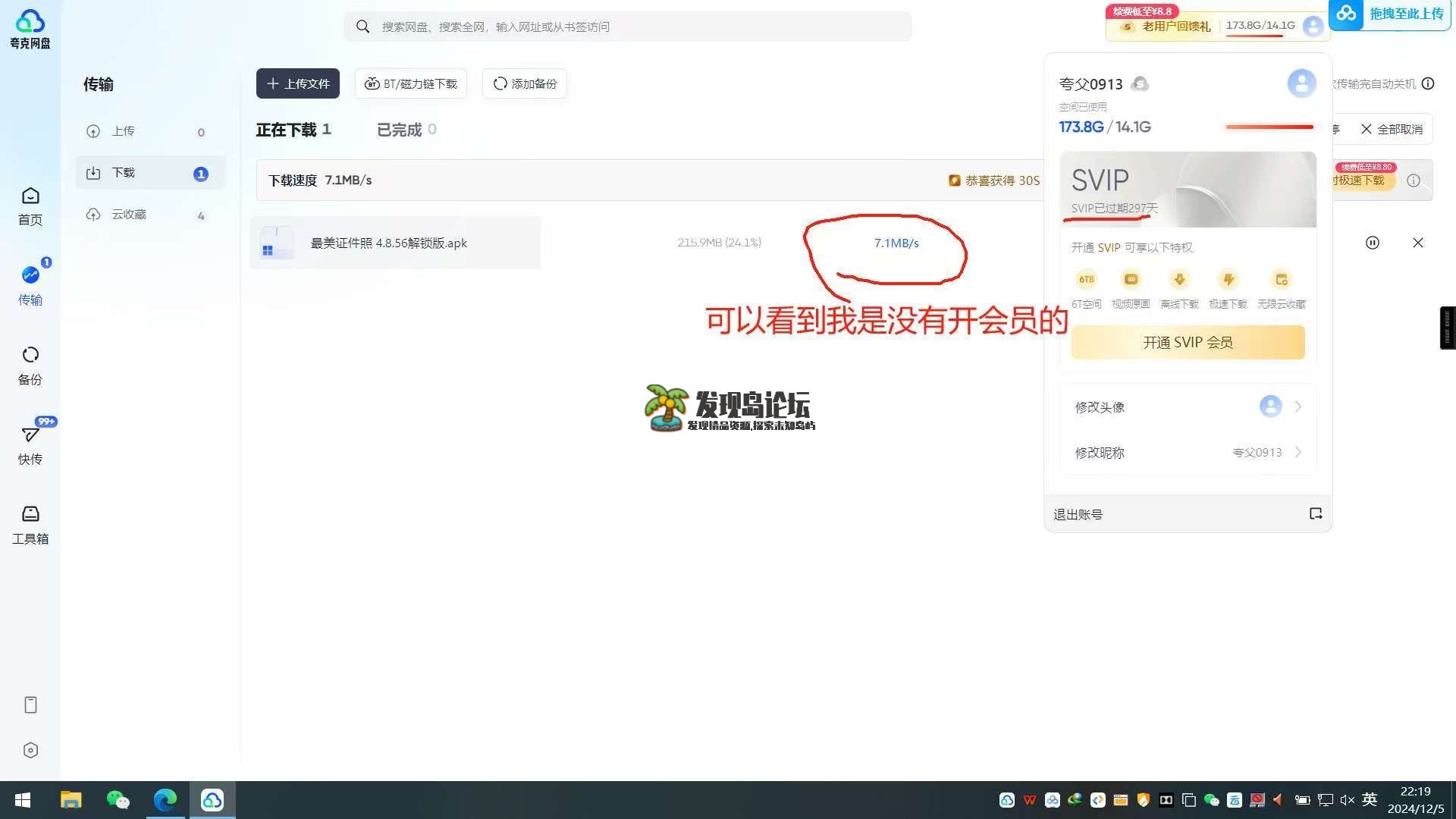Open the Windows Start menu
The width and height of the screenshot is (1456, 819).
click(23, 800)
